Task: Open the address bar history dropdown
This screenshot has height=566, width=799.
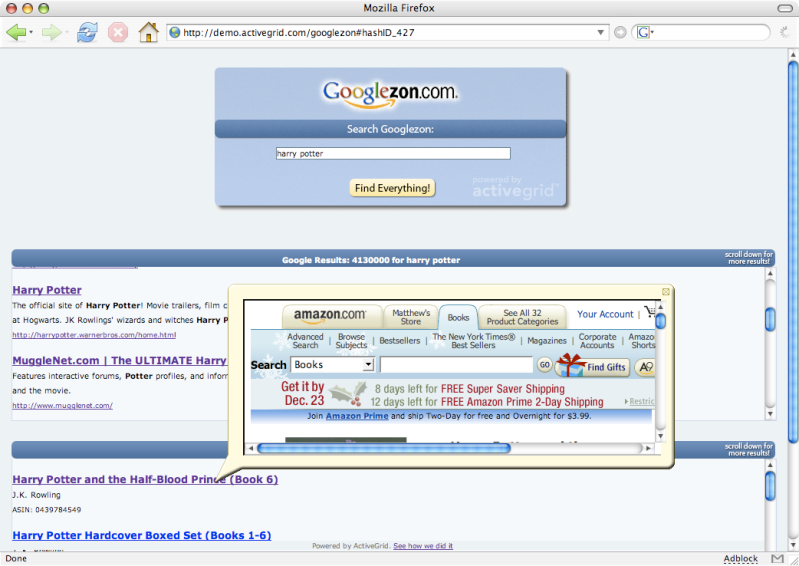Action: [600, 33]
